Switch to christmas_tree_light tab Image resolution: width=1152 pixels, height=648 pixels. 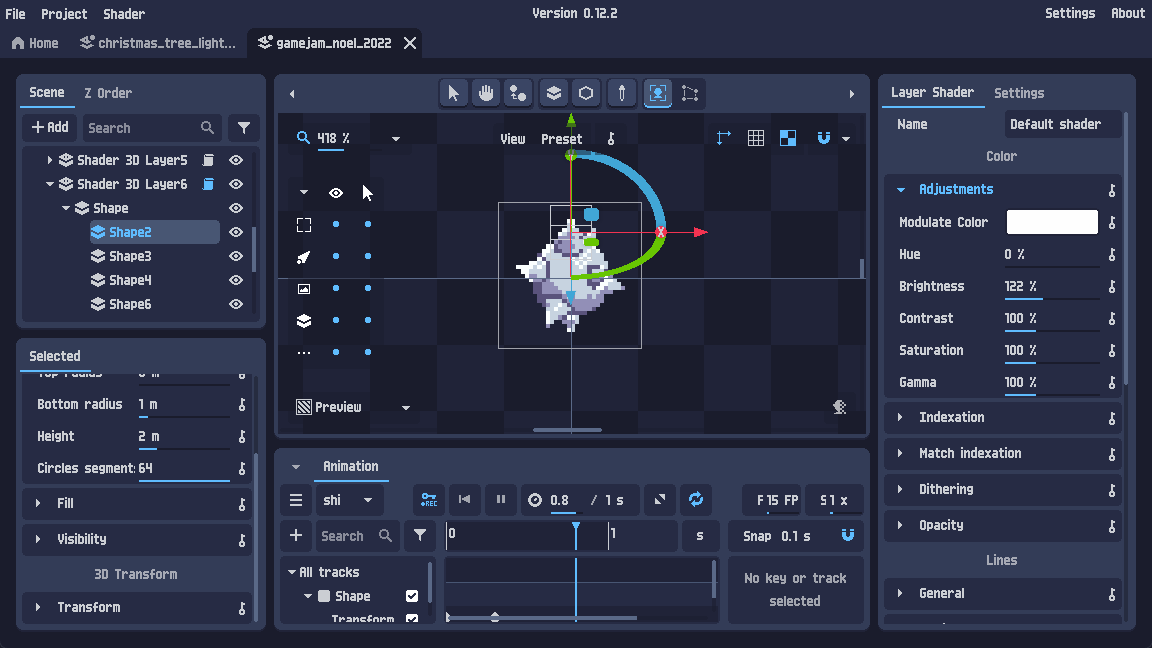coord(159,43)
